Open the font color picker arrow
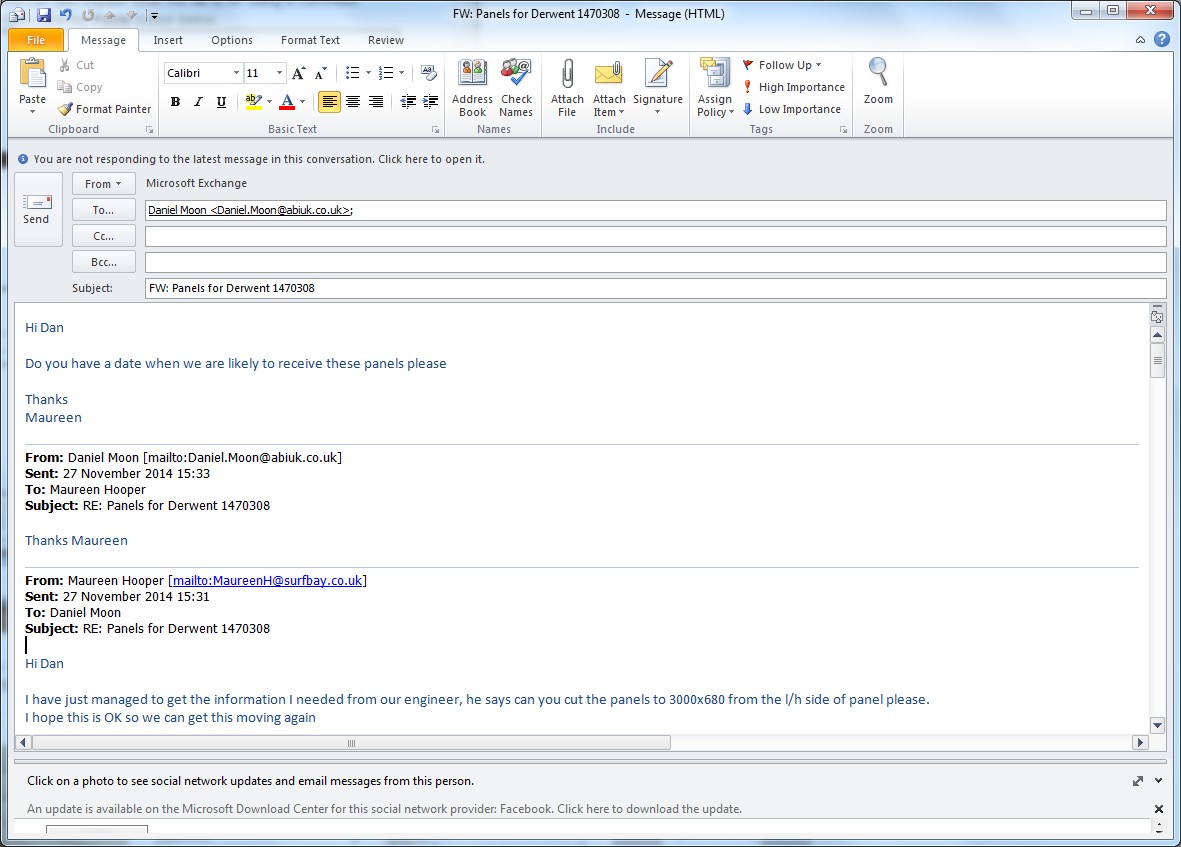The image size is (1181, 847). click(303, 102)
